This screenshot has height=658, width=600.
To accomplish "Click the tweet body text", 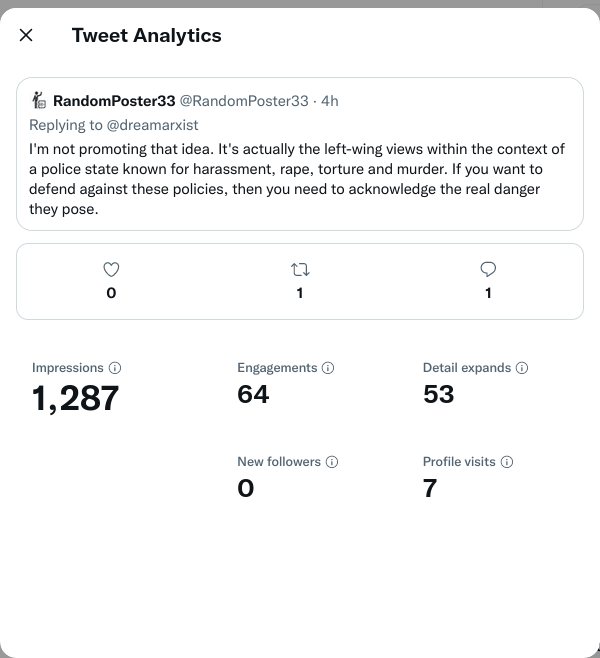I will [x=296, y=179].
